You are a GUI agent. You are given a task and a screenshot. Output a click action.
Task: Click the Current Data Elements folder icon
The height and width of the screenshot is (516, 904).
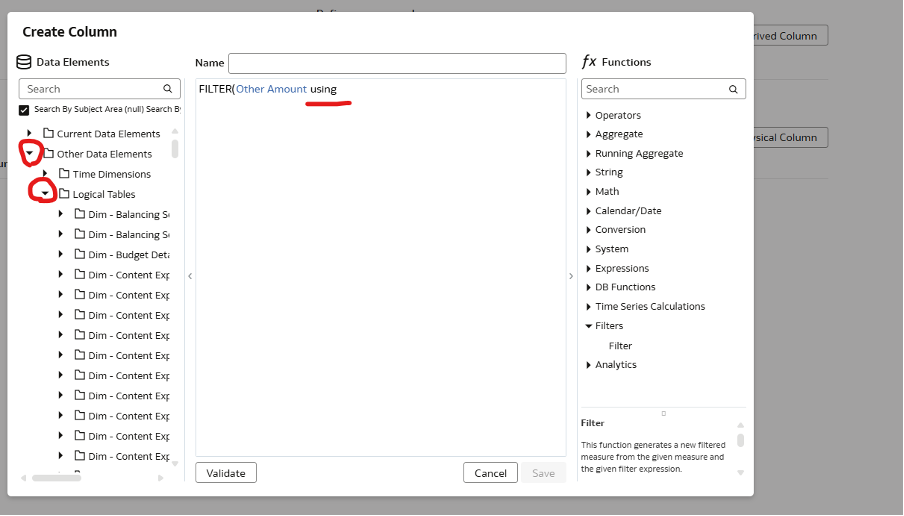pyautogui.click(x=47, y=133)
